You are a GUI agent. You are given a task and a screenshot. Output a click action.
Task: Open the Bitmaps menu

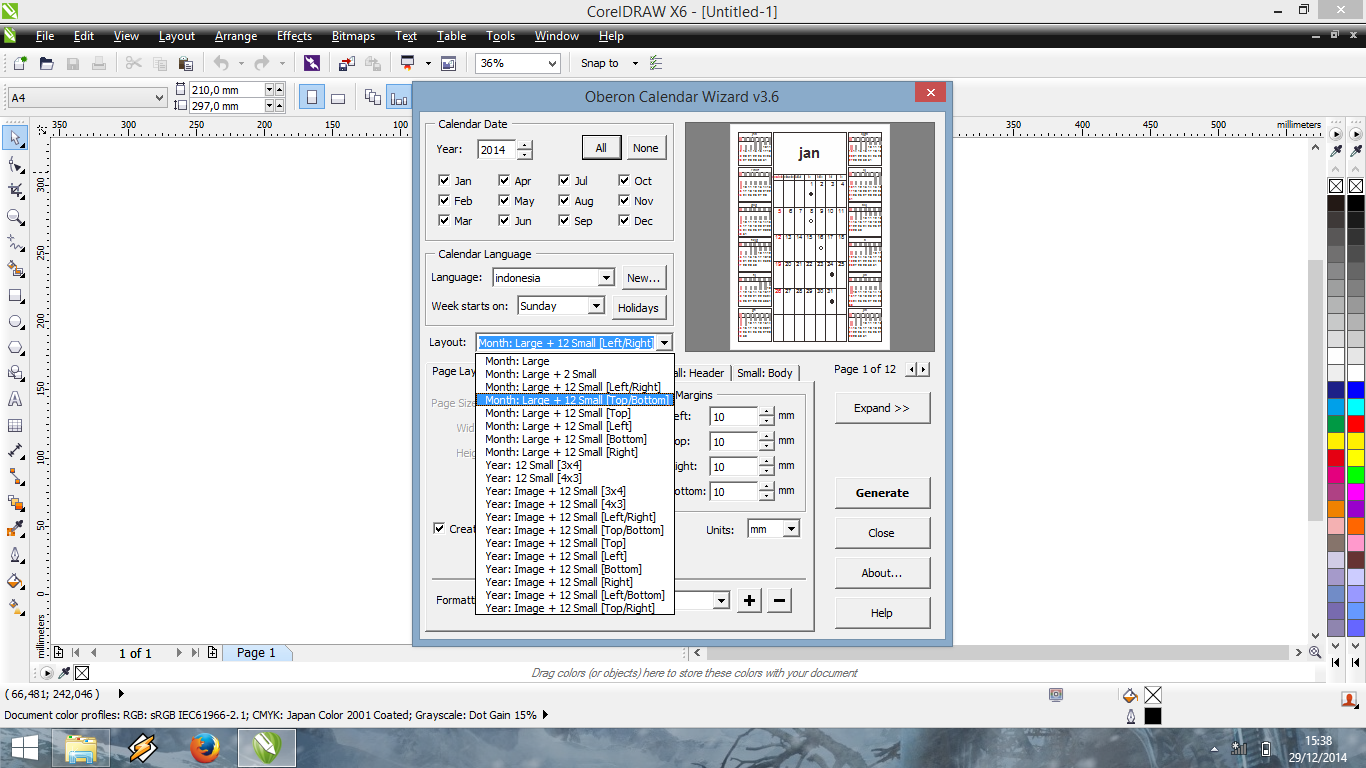coord(353,36)
